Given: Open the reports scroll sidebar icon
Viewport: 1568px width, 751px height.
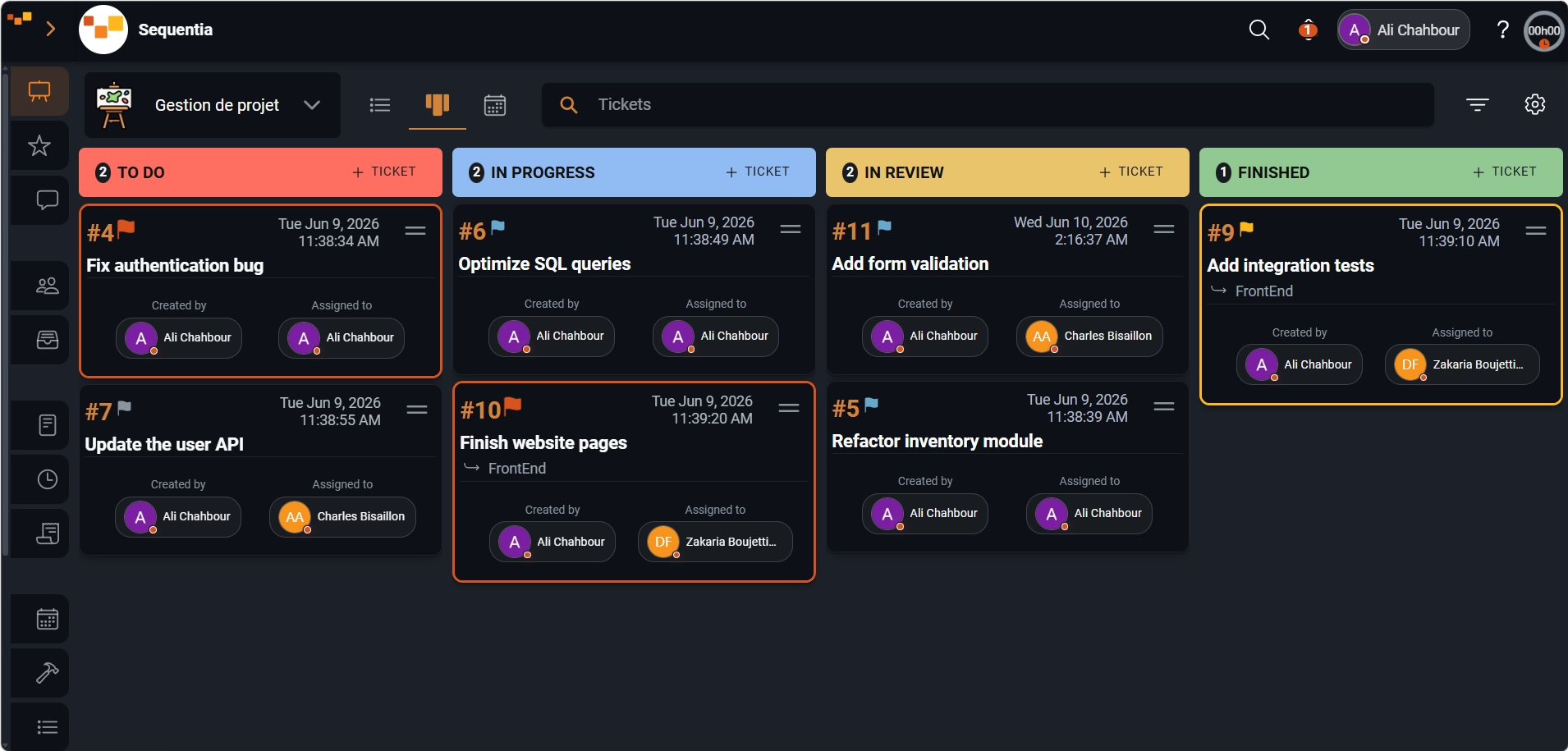Looking at the screenshot, I should coord(47,533).
